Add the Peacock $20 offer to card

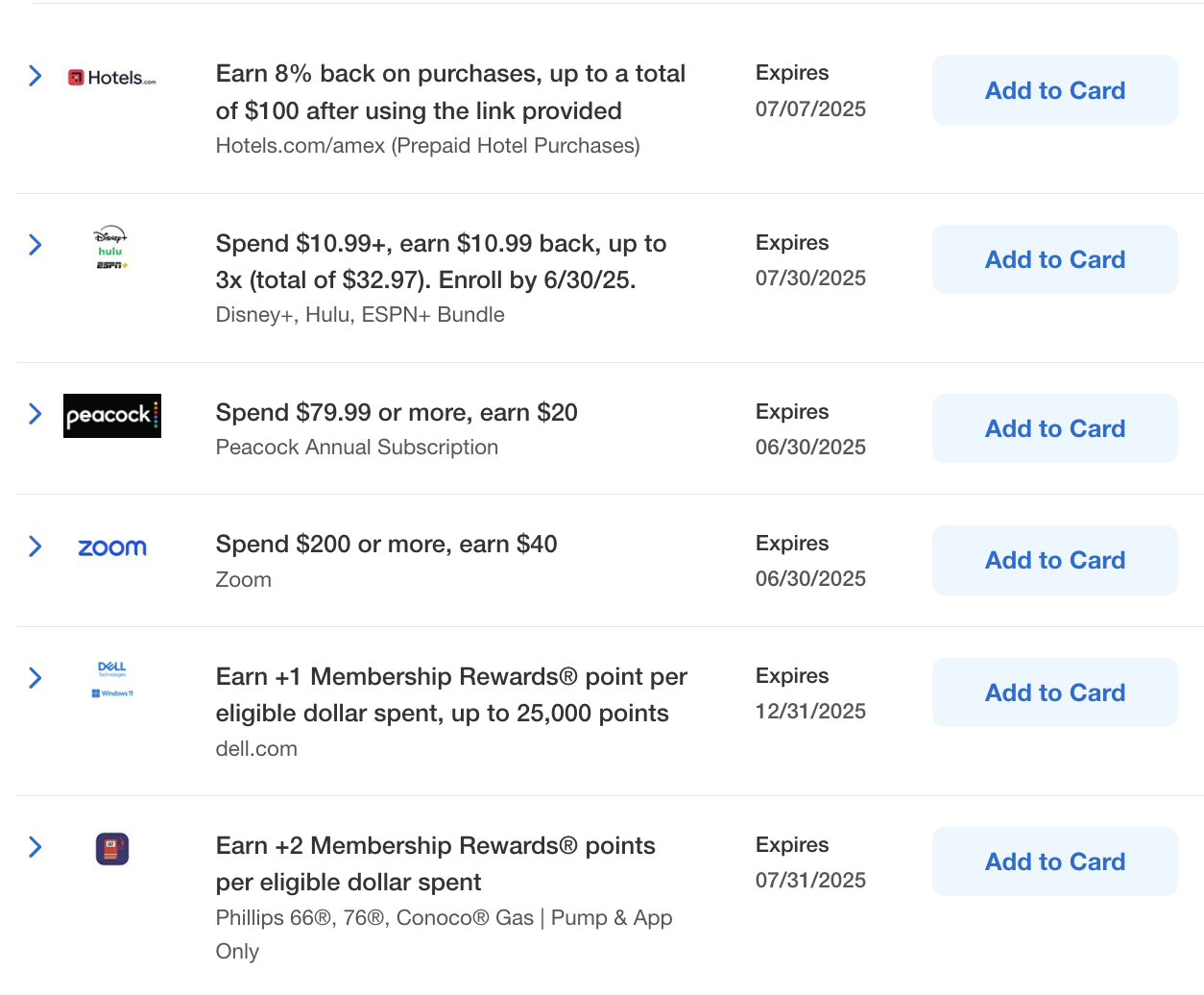1054,428
